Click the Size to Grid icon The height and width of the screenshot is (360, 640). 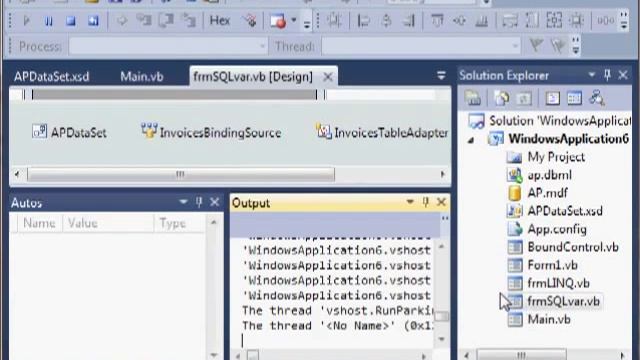click(x=577, y=20)
